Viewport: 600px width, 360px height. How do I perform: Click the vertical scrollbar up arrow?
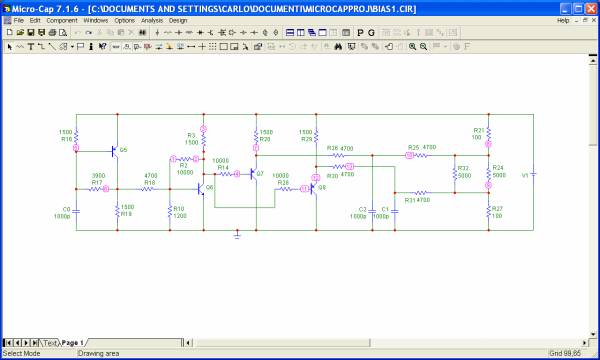pos(593,59)
